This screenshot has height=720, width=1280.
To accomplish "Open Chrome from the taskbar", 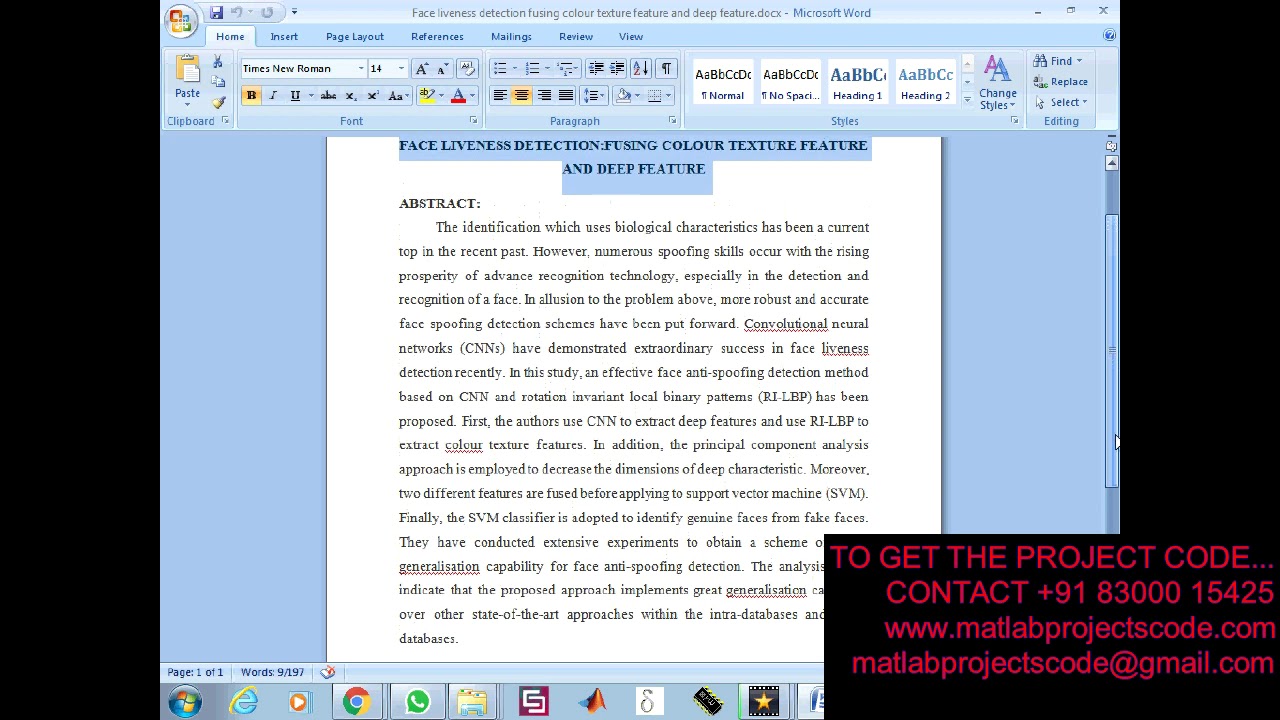I will 356,702.
